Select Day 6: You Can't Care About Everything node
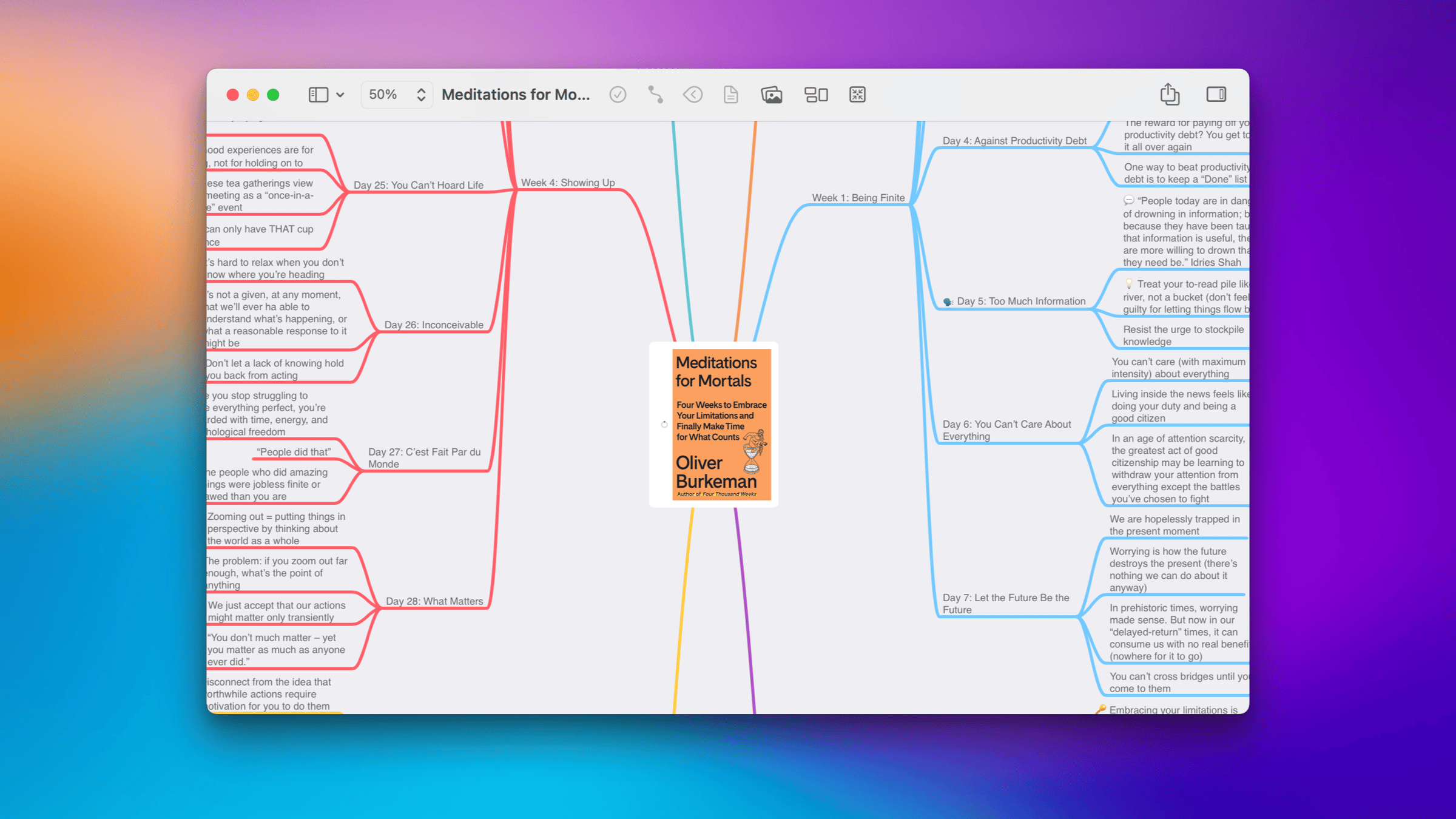 (1007, 430)
